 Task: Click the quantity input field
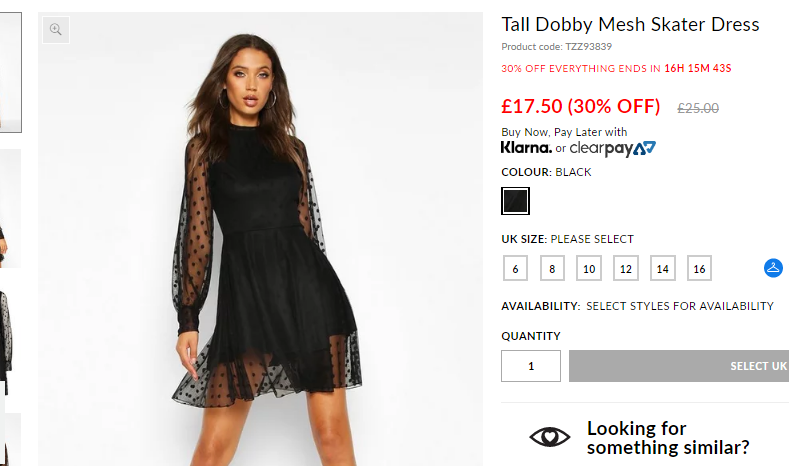pyautogui.click(x=531, y=366)
